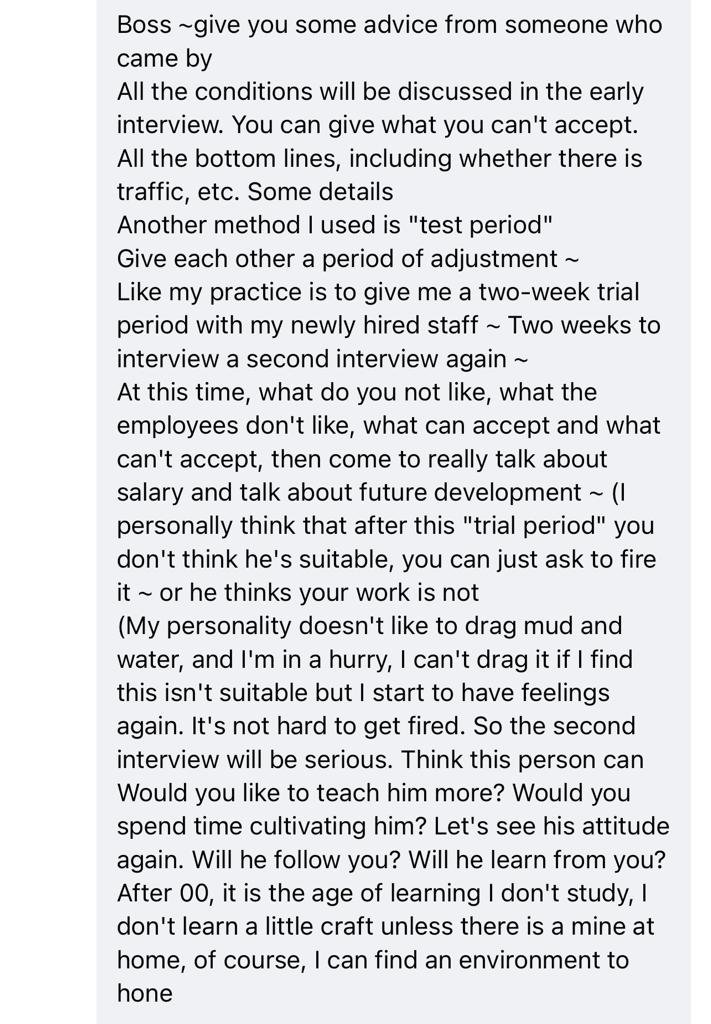711x1024 pixels.
Task: Click the opening line starting "Boss ~give you"
Action: tap(389, 25)
